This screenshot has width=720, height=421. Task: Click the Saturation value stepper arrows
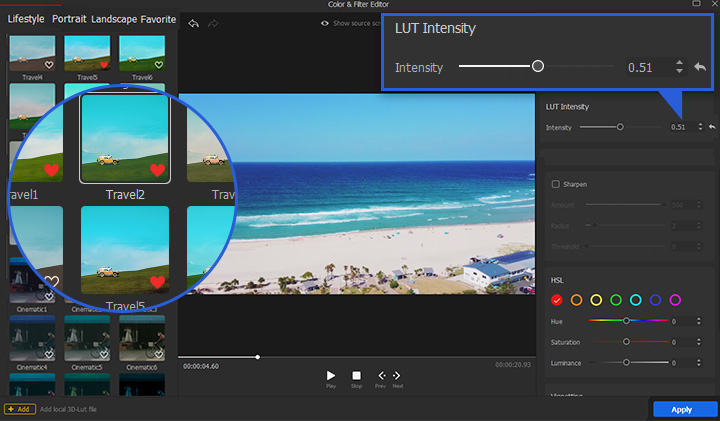[701, 342]
